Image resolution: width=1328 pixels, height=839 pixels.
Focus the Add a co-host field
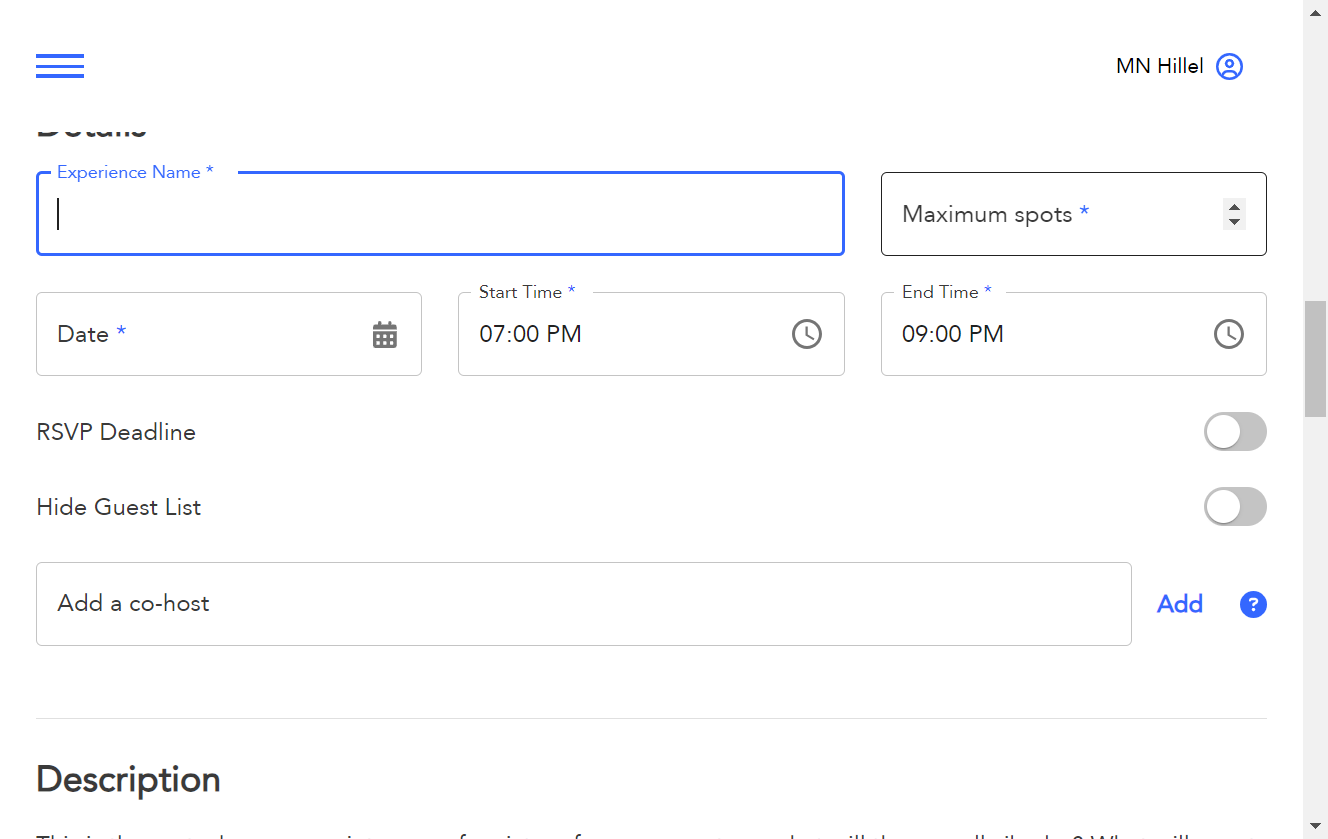click(x=584, y=604)
